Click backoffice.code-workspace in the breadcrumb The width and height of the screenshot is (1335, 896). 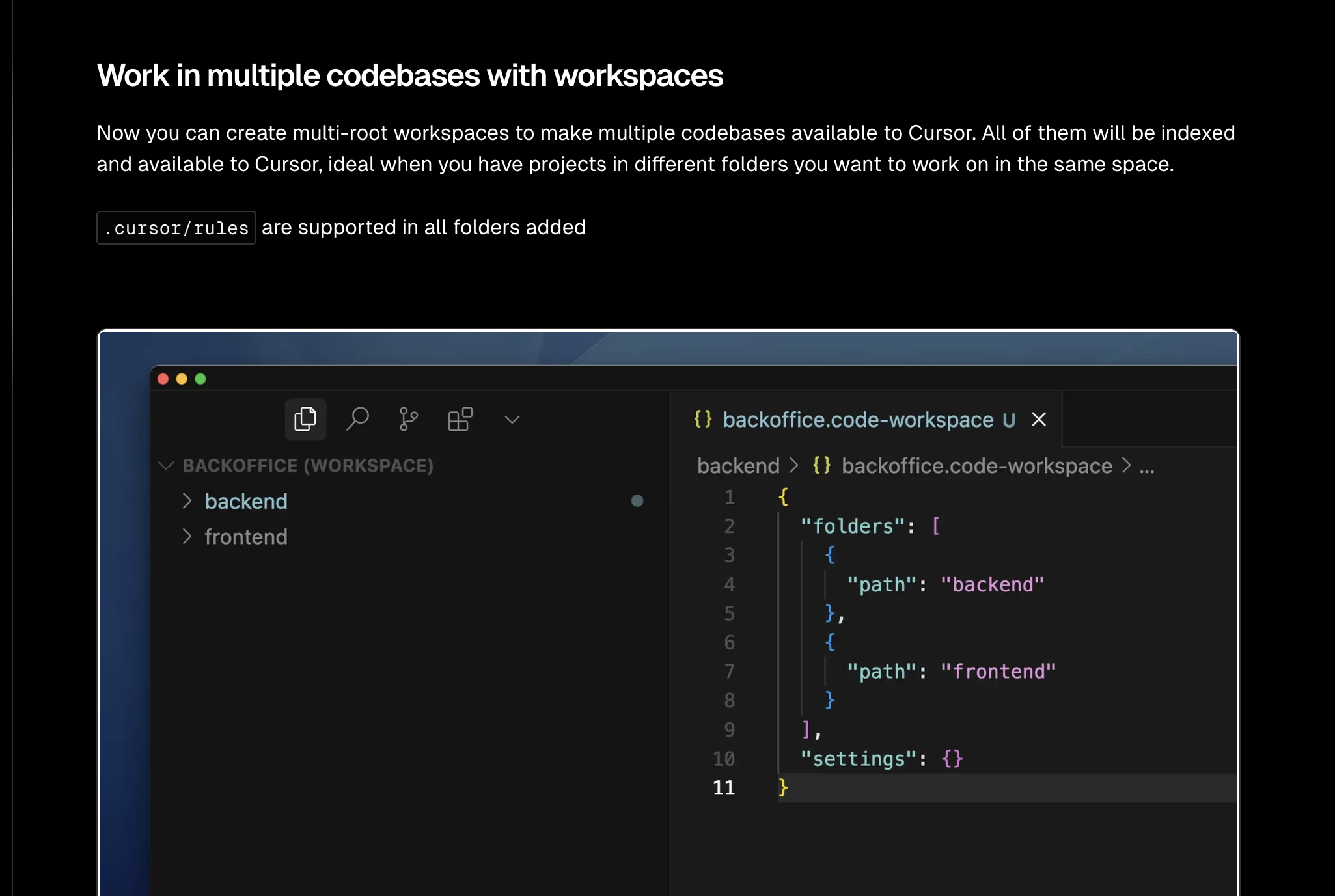(976, 466)
